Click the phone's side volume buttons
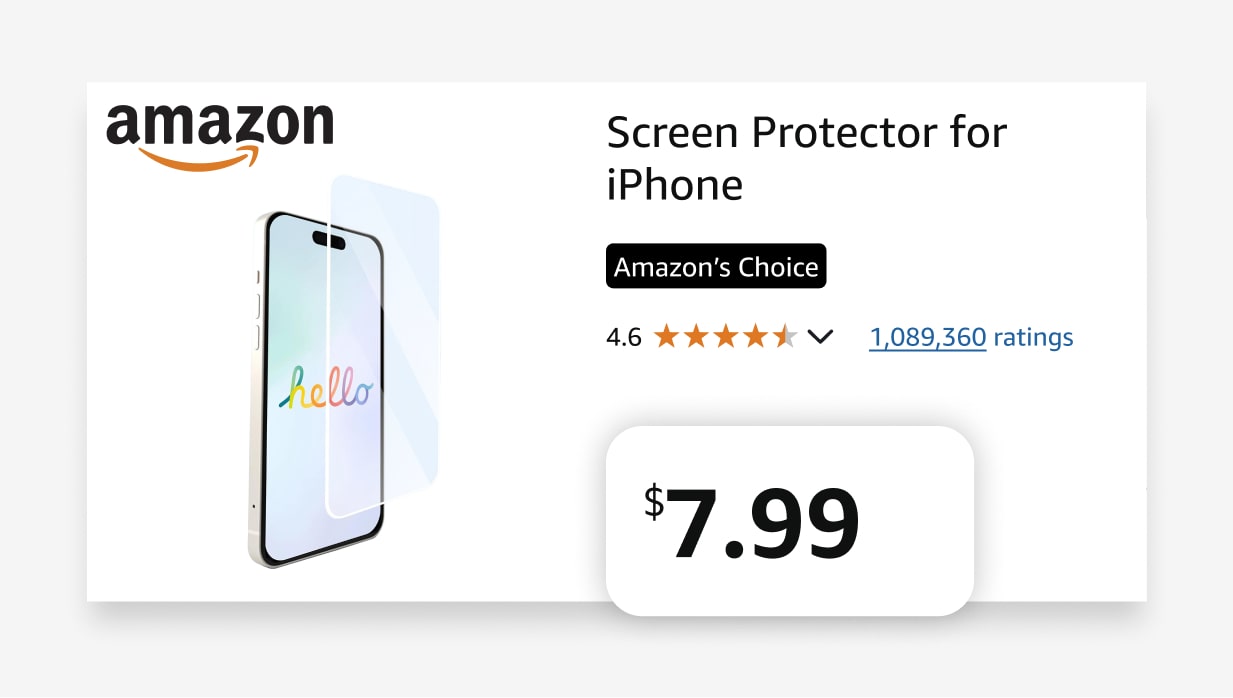The width and height of the screenshot is (1233, 698). coord(258,320)
